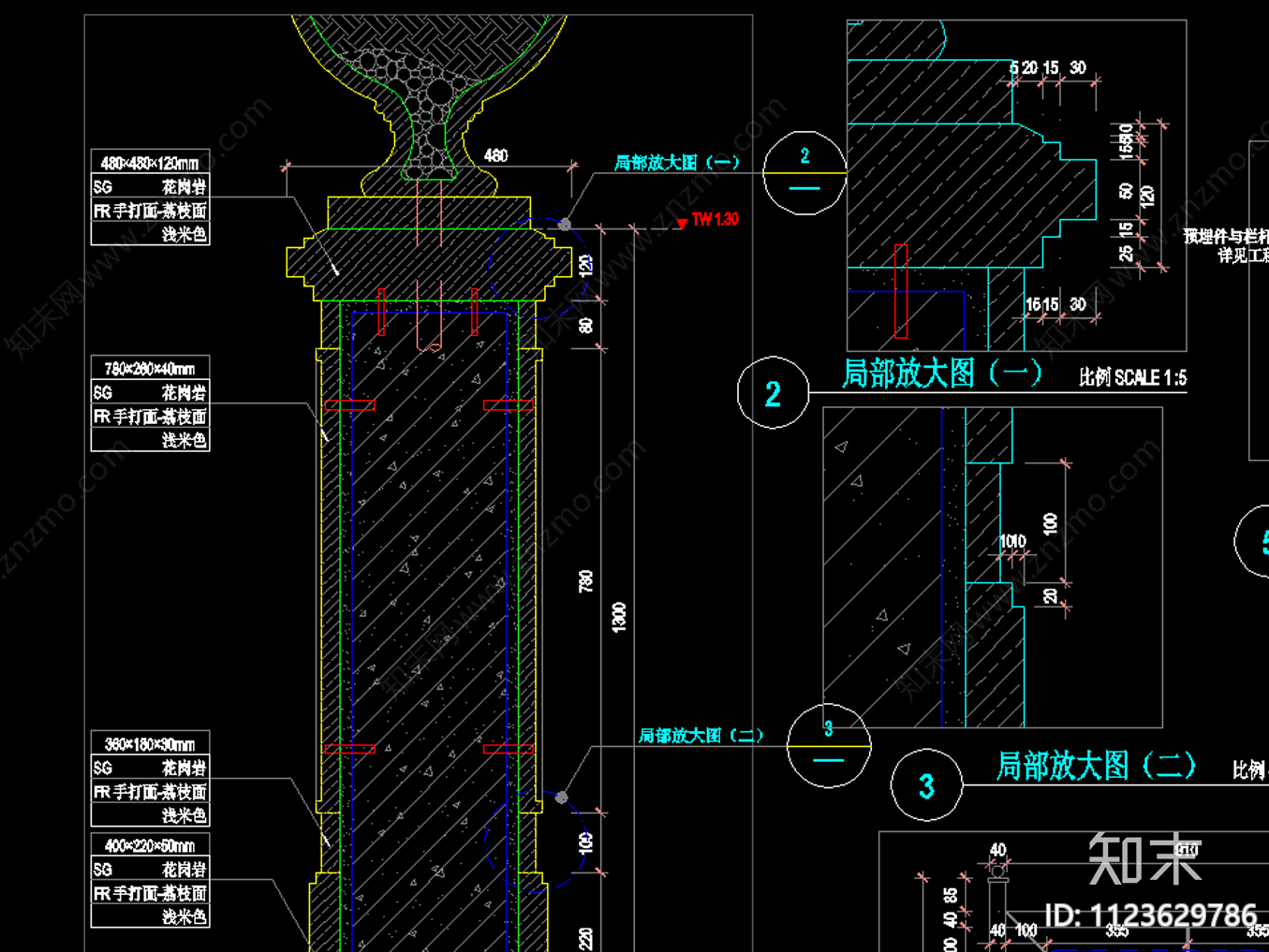The width and height of the screenshot is (1269, 952).
Task: Select small cyan callout text 局部放大图(二)
Action: [x=701, y=736]
